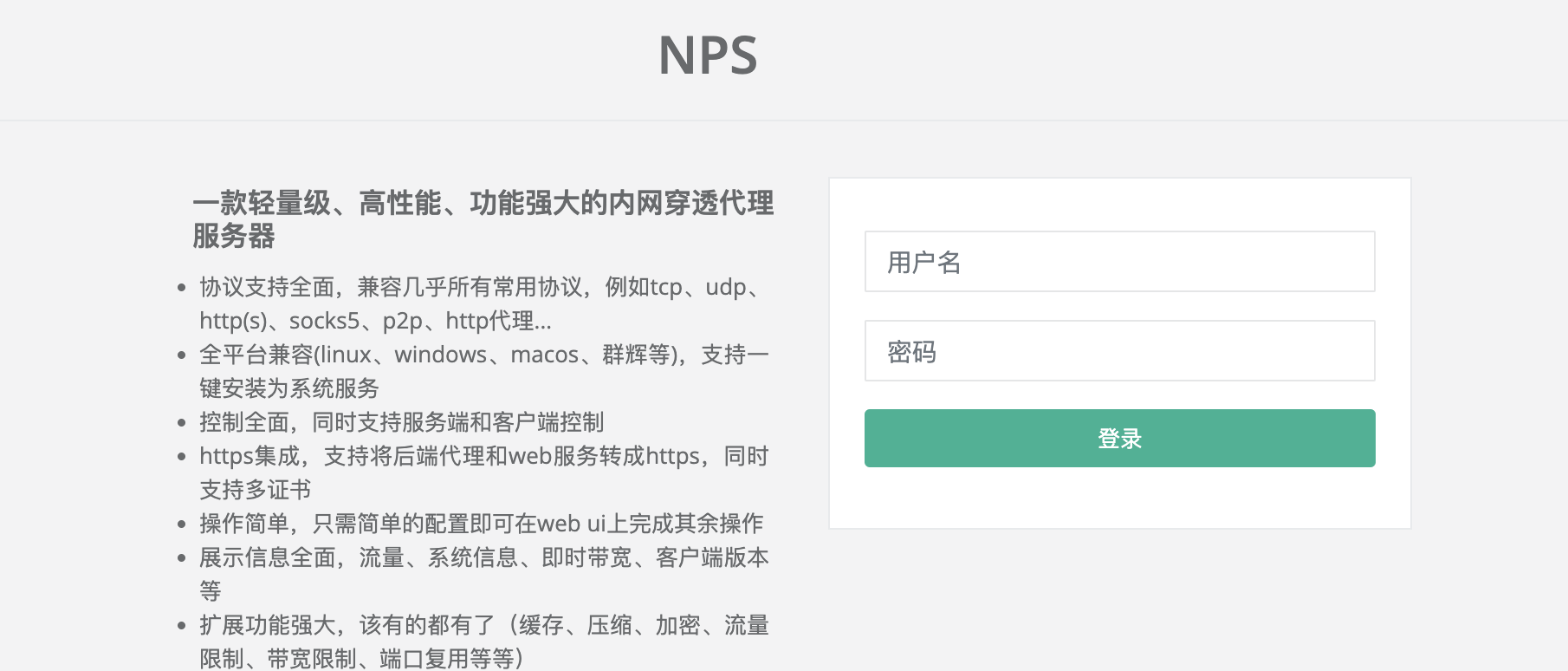Click the 密码 password field
1568x671 pixels.
coord(1118,350)
